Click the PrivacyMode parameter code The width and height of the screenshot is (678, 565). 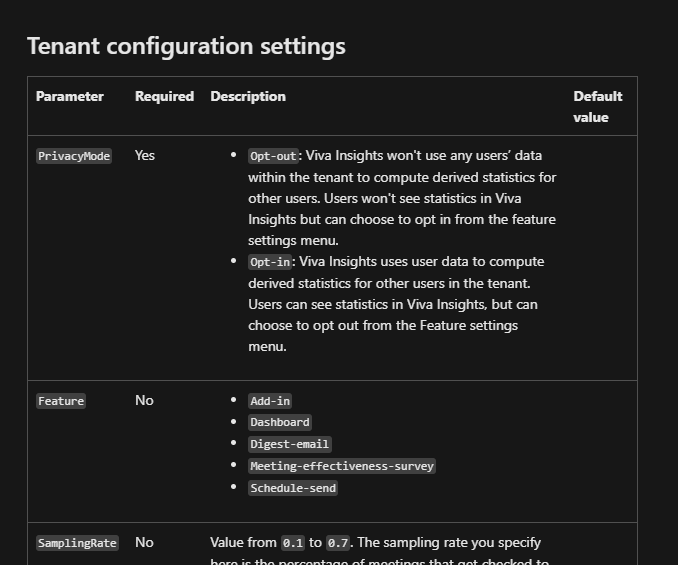74,156
